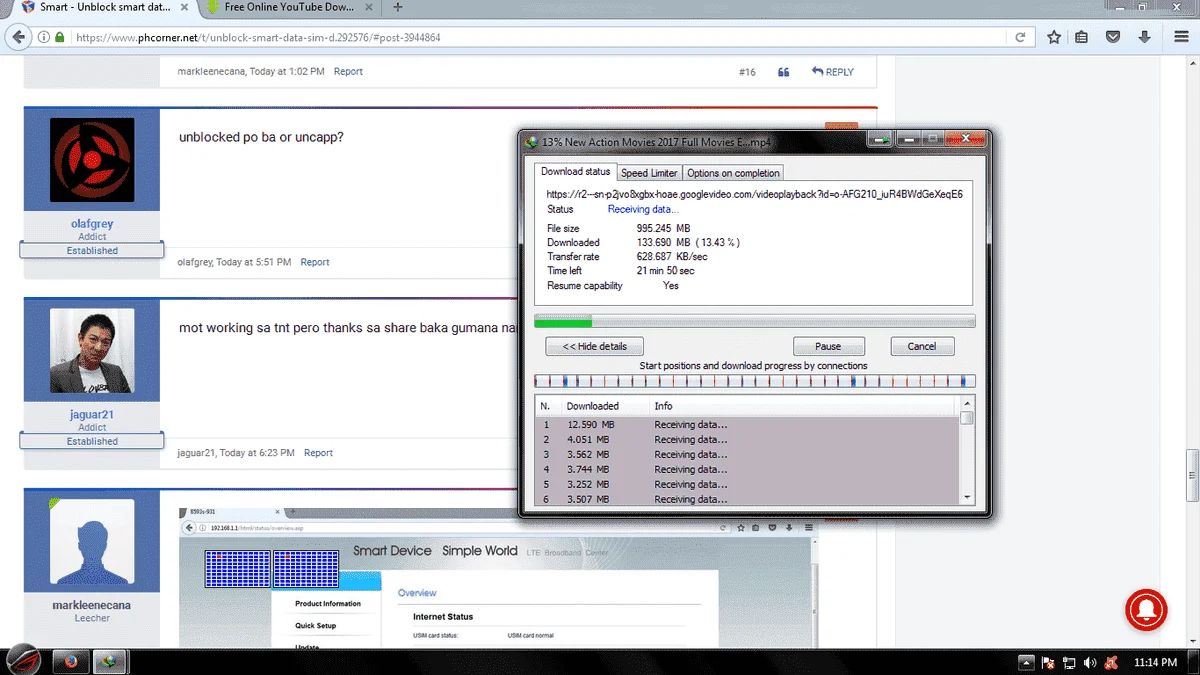Open jaguar21's profile via username link
Image resolution: width=1200 pixels, height=675 pixels.
click(92, 414)
